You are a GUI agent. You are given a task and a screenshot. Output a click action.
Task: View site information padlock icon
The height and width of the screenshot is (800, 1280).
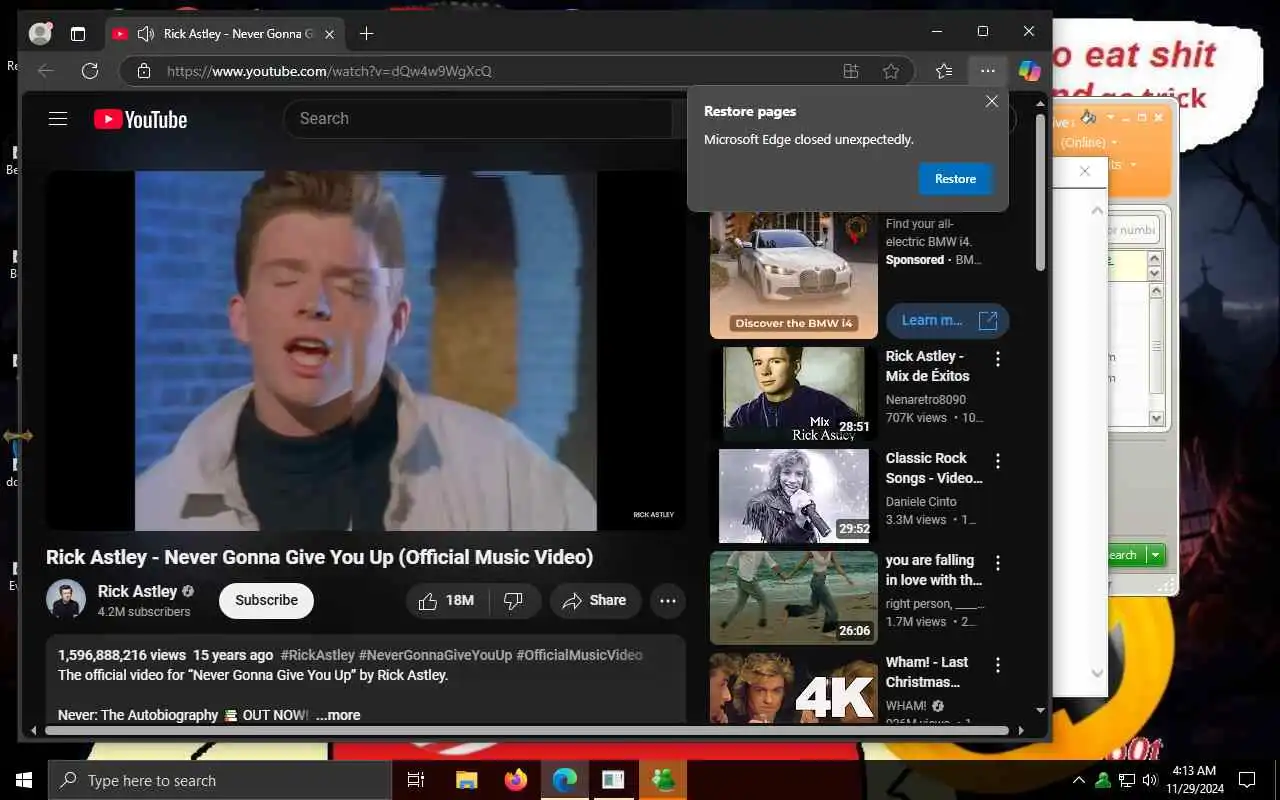(x=144, y=71)
